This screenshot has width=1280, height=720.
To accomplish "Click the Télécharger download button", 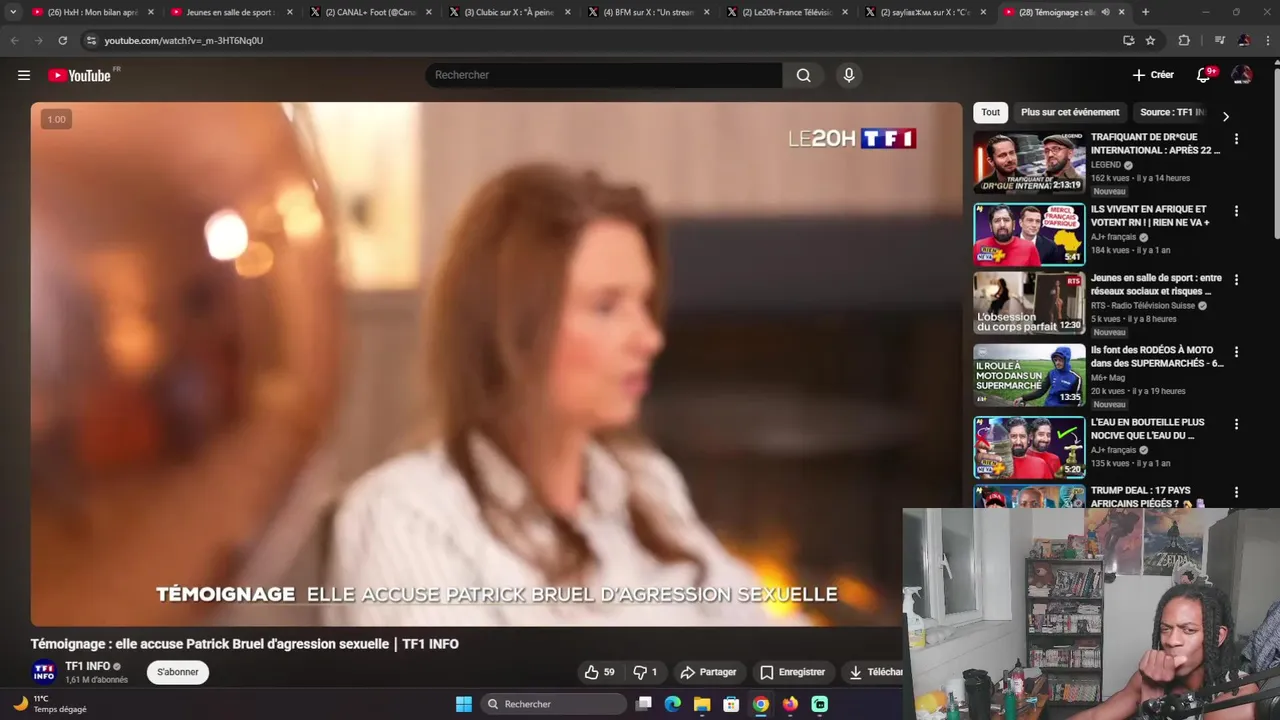I will (x=874, y=672).
